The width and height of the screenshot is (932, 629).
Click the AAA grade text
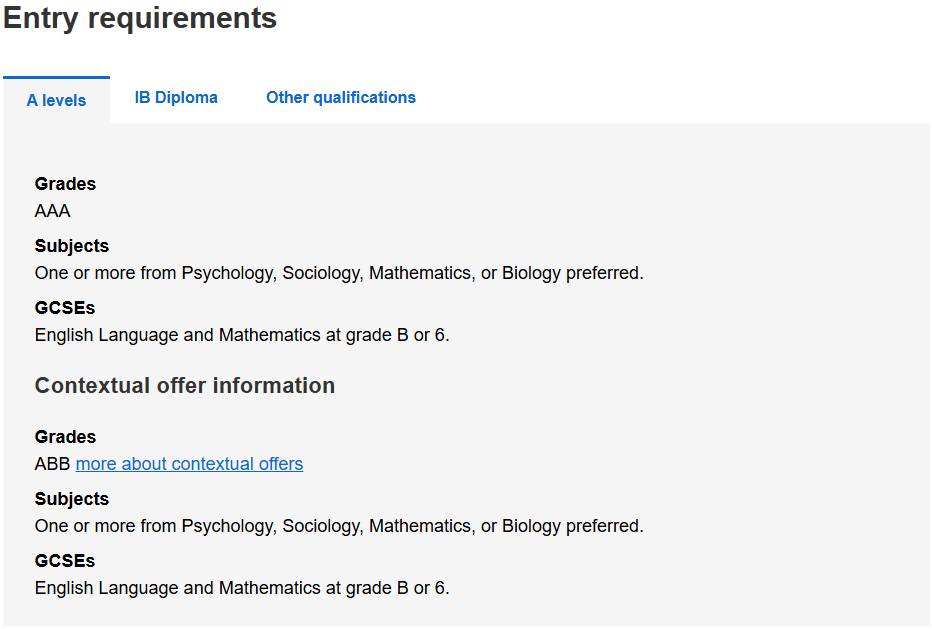[52, 211]
